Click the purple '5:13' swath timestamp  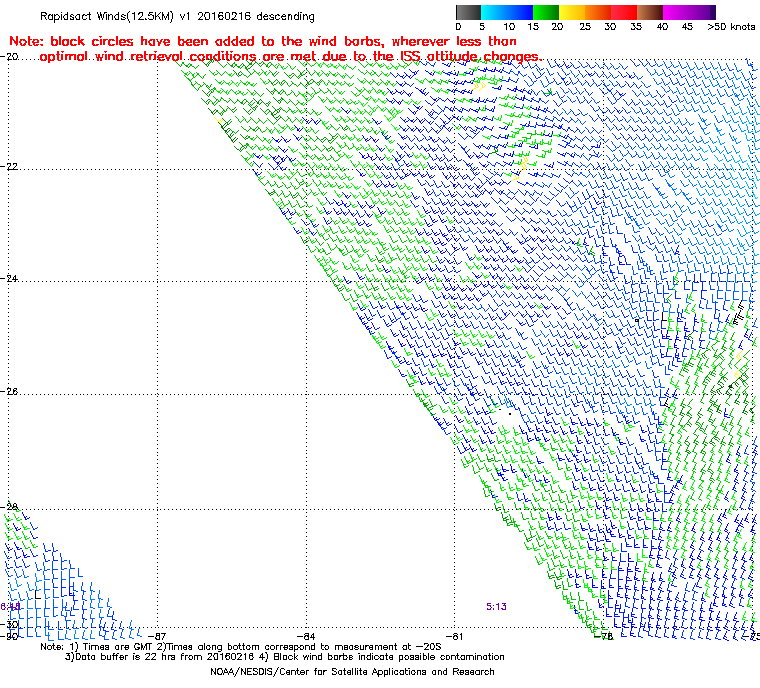coord(496,607)
